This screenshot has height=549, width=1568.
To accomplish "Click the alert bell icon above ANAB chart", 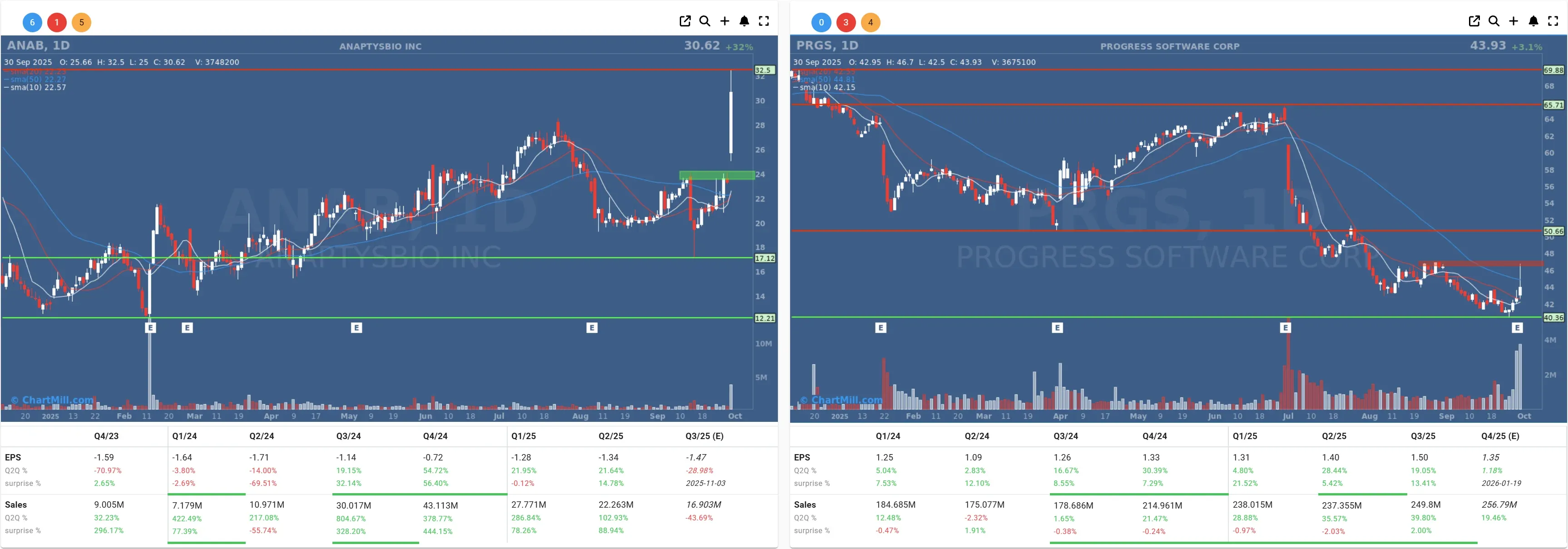I will click(x=744, y=21).
